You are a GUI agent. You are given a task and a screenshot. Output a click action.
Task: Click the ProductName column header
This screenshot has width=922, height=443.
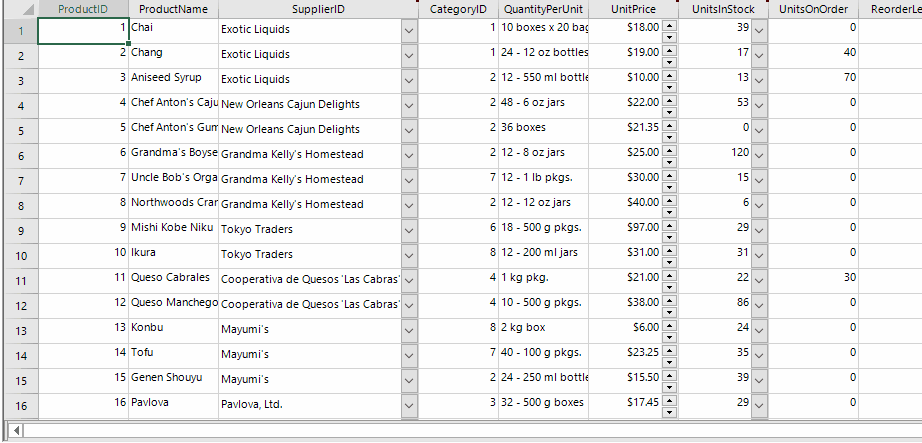point(173,9)
